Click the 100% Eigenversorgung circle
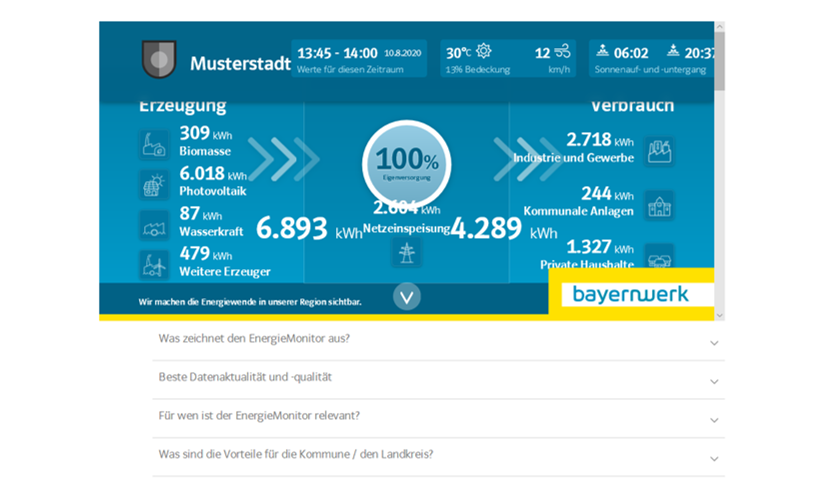This screenshot has width=831, height=481. [x=406, y=164]
